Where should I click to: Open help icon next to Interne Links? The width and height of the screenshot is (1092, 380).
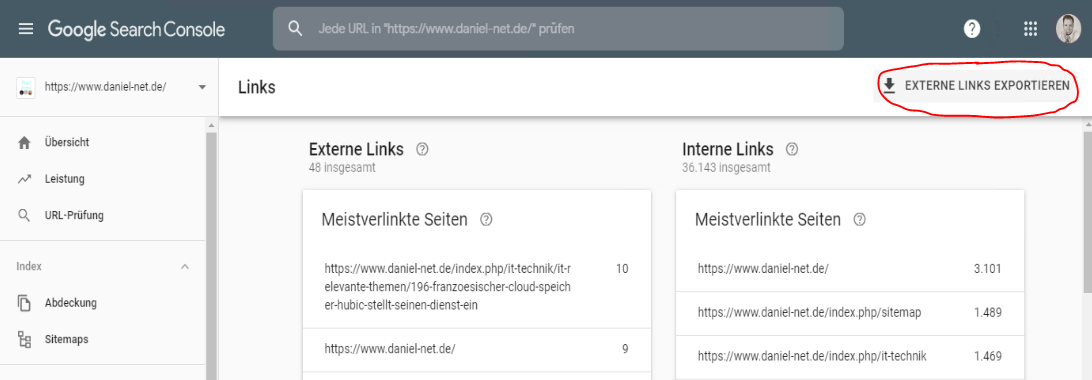tap(791, 149)
